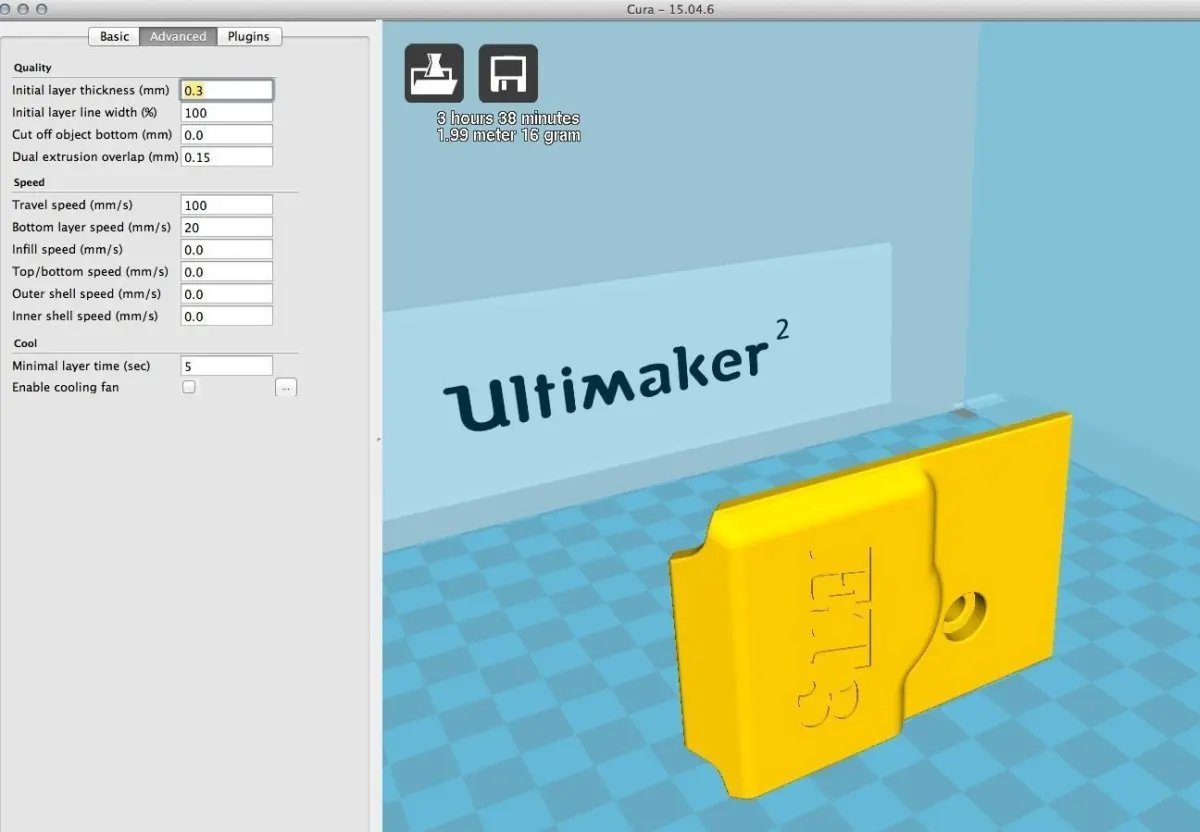Click the Initial layer line width field
Screen dimensions: 1200x832
[227, 113]
